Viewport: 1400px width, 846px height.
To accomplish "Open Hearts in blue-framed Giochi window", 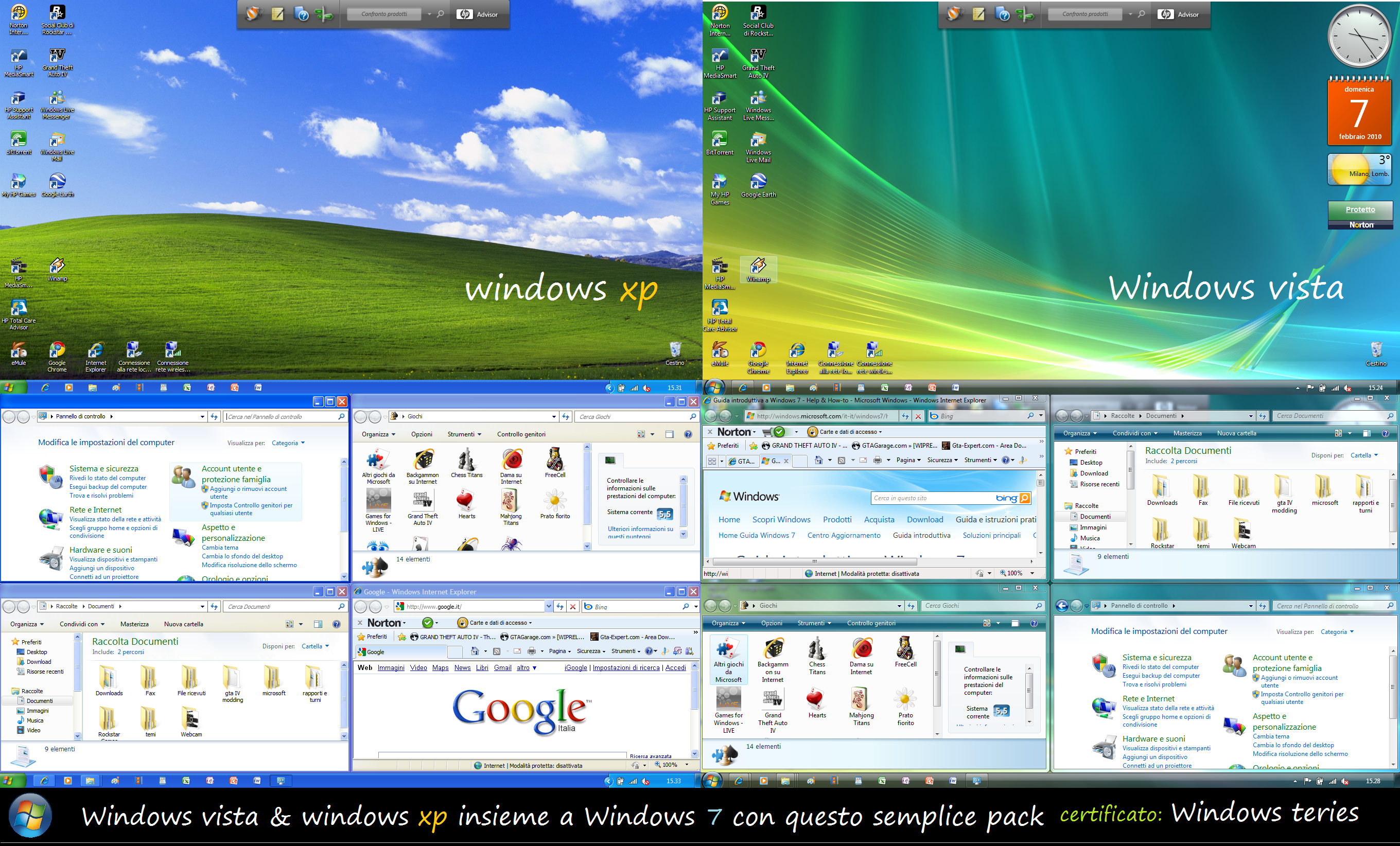I will pos(466,504).
